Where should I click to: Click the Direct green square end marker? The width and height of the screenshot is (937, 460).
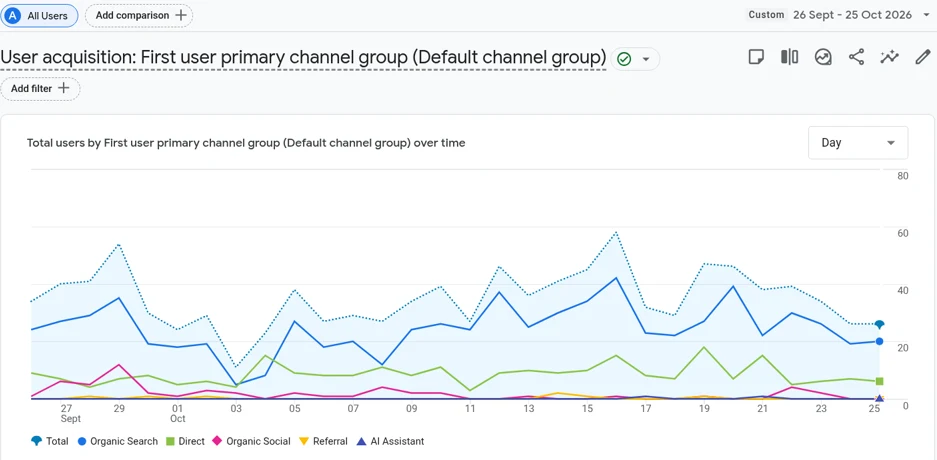pyautogui.click(x=879, y=381)
